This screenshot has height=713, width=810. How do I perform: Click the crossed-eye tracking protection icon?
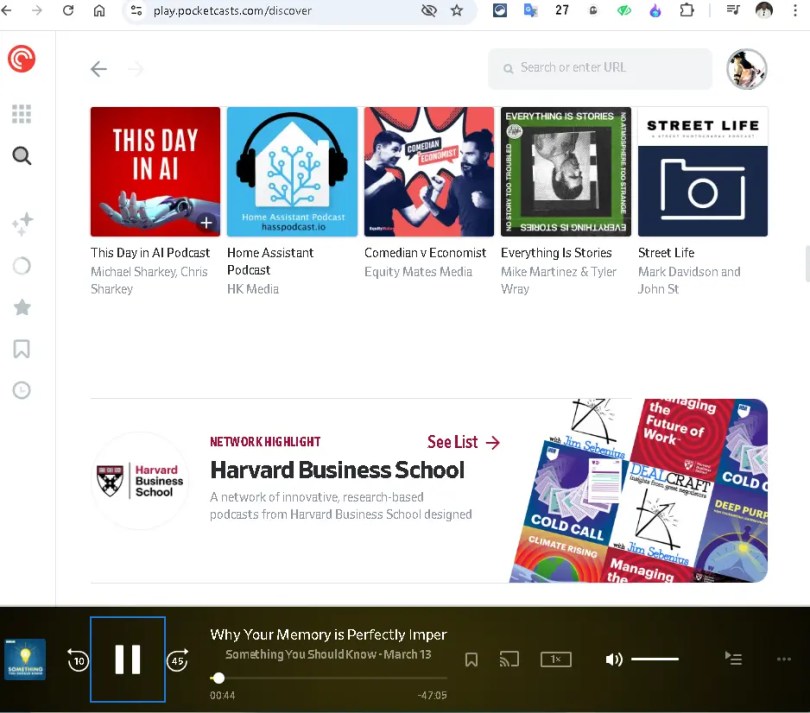coord(429,10)
